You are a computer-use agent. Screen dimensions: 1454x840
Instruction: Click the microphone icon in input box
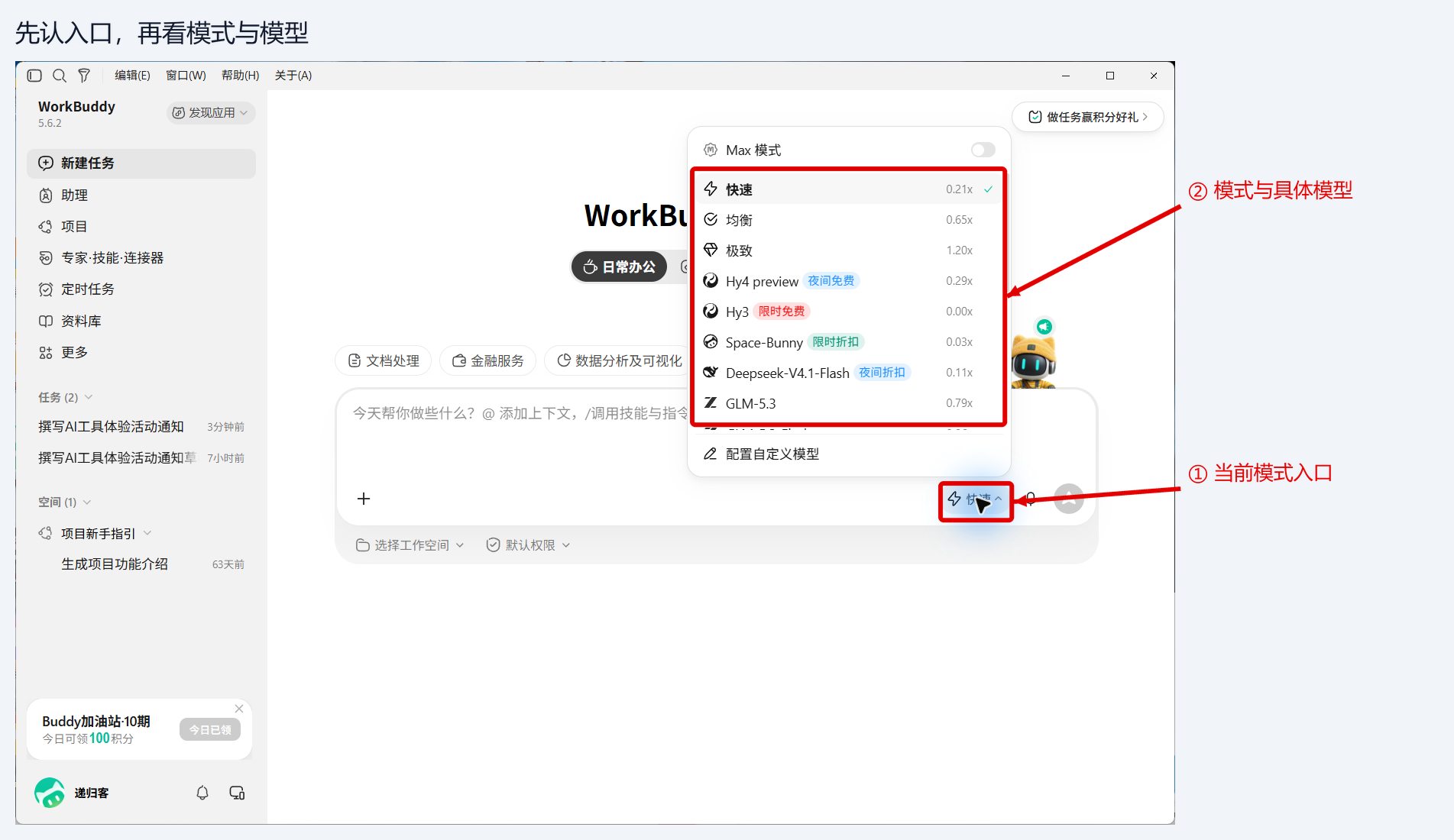click(1031, 499)
